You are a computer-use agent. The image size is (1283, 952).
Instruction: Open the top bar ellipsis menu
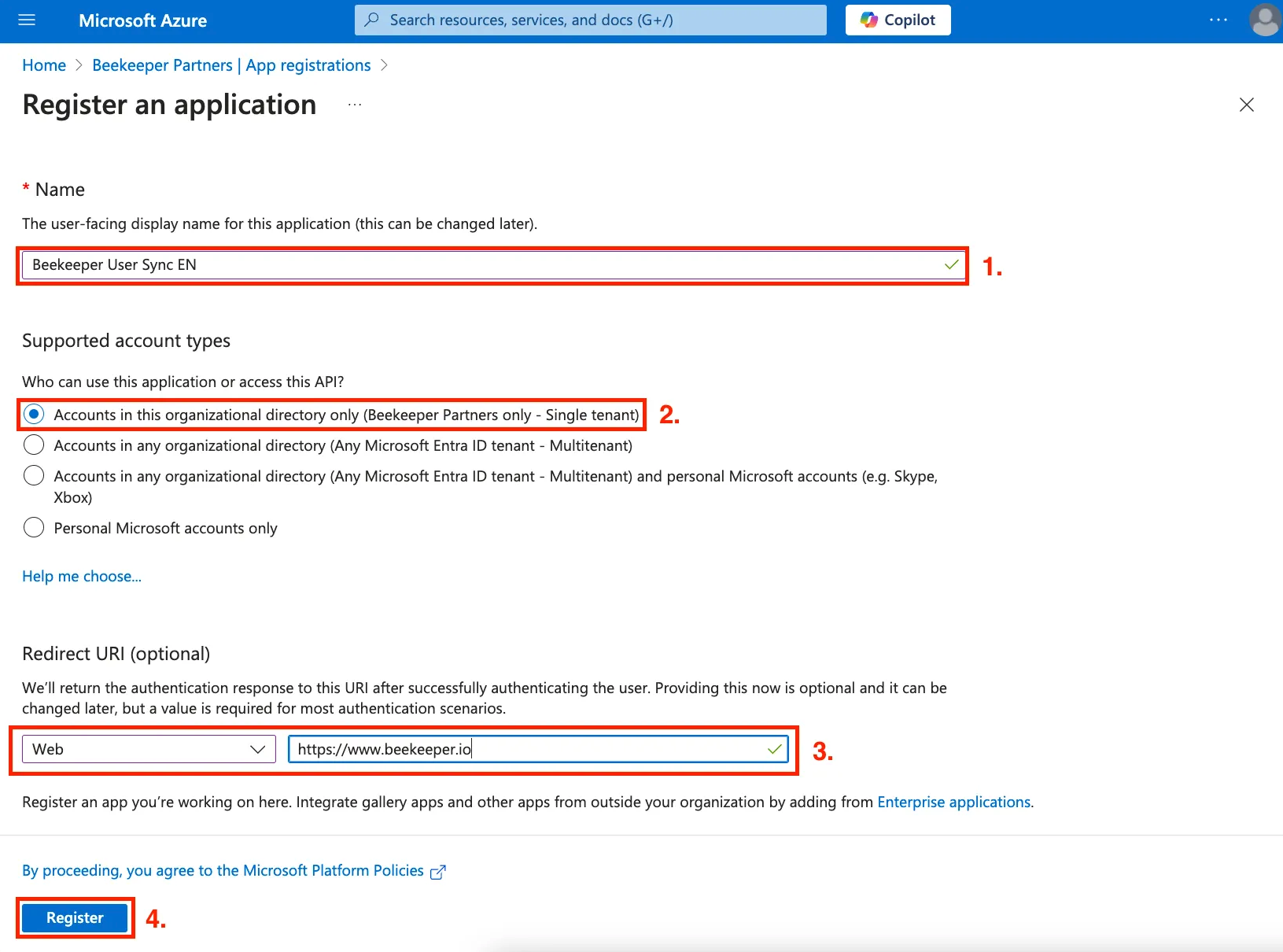click(1218, 20)
